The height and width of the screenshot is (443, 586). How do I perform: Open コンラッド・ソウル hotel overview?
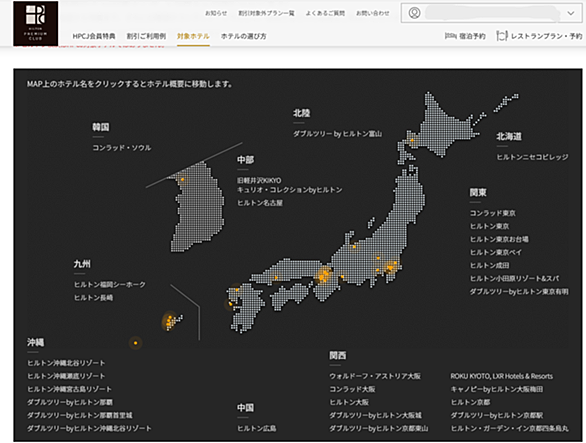[x=122, y=148]
